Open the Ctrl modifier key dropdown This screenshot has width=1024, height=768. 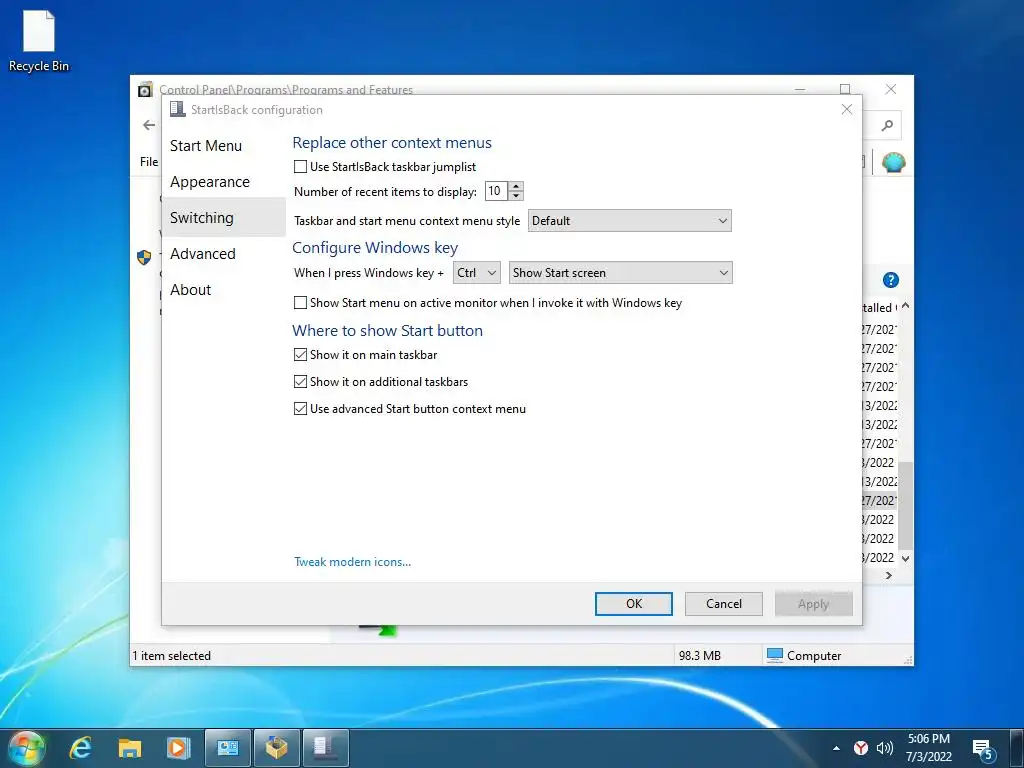pyautogui.click(x=477, y=272)
